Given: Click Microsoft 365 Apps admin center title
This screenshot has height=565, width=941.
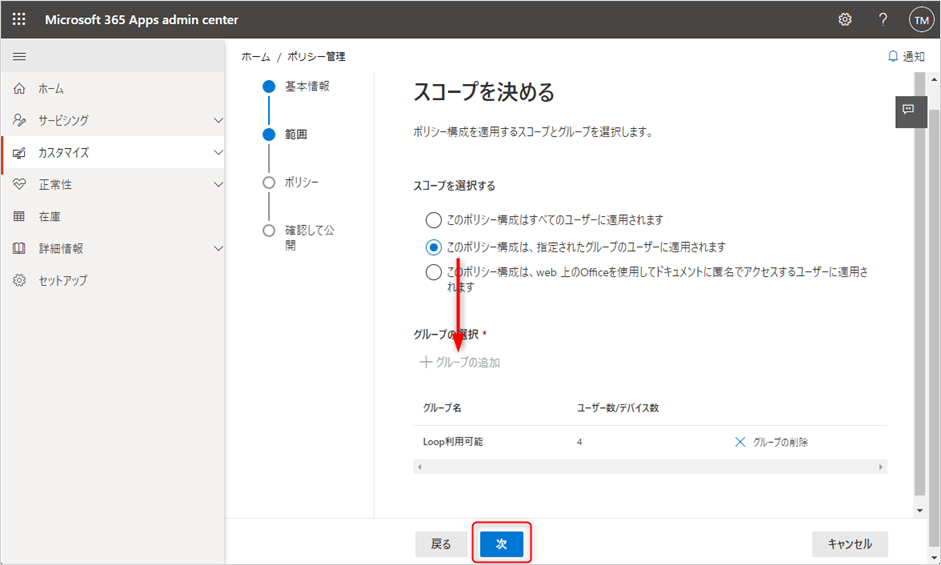Looking at the screenshot, I should coord(142,20).
